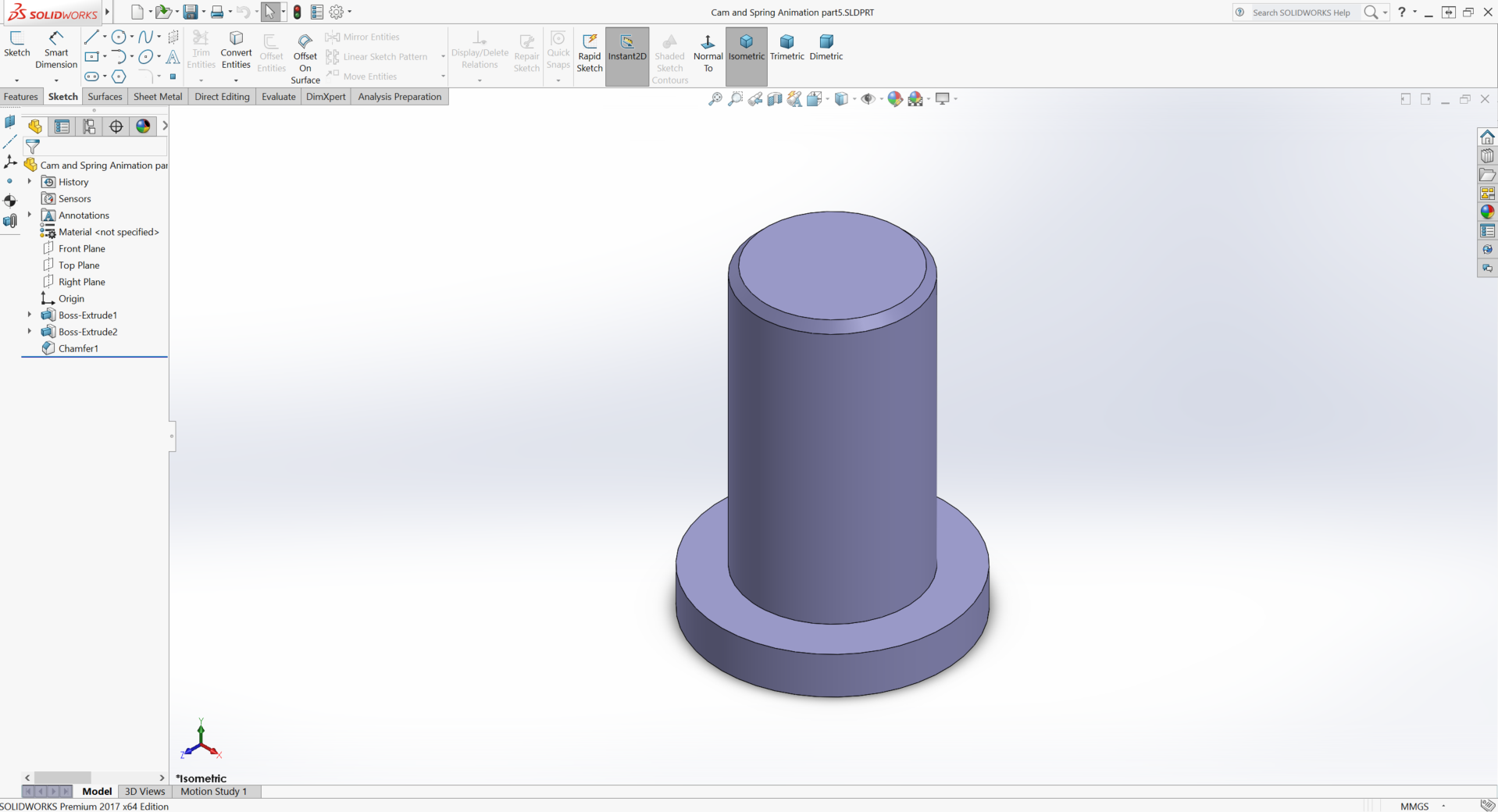Click the Open file icon

162,12
